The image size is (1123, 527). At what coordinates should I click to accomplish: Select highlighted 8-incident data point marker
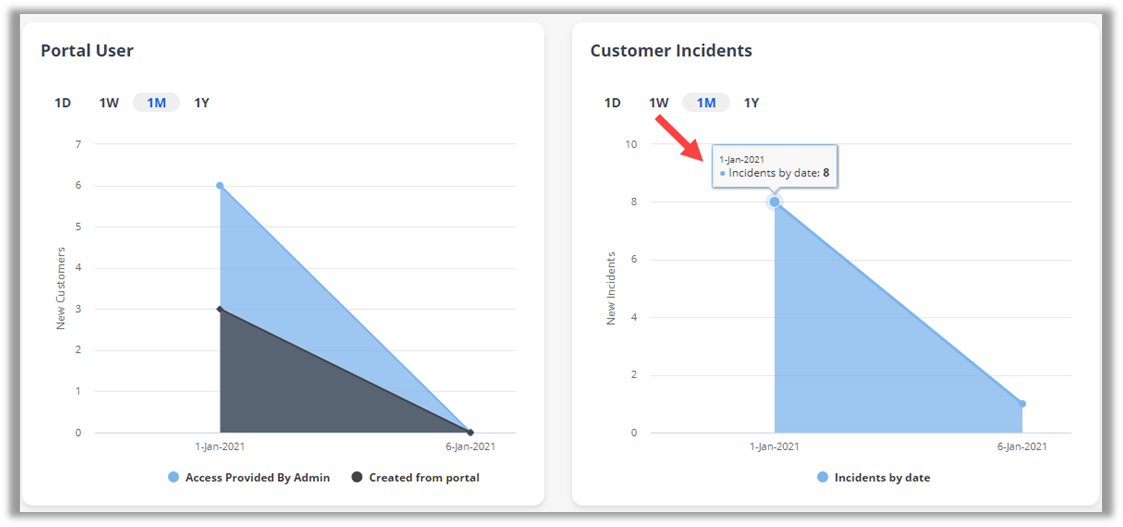[x=774, y=202]
